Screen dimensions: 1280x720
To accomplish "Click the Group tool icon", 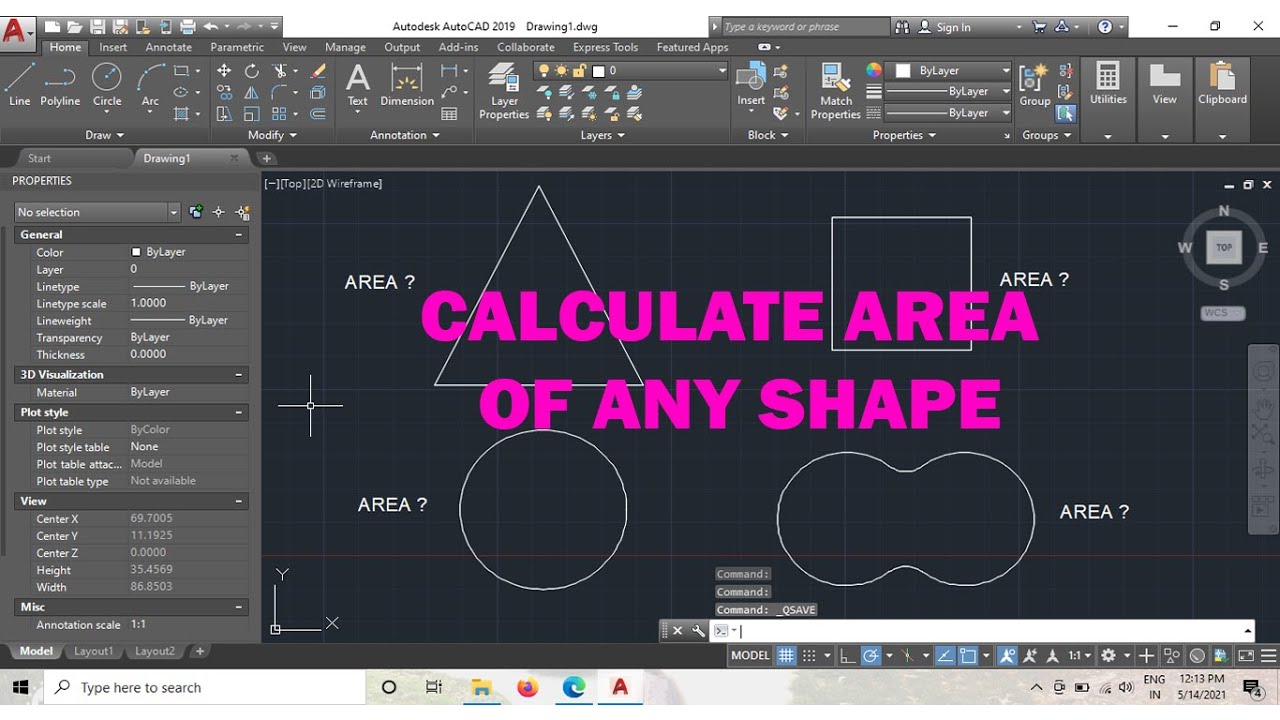I will pos(1035,84).
